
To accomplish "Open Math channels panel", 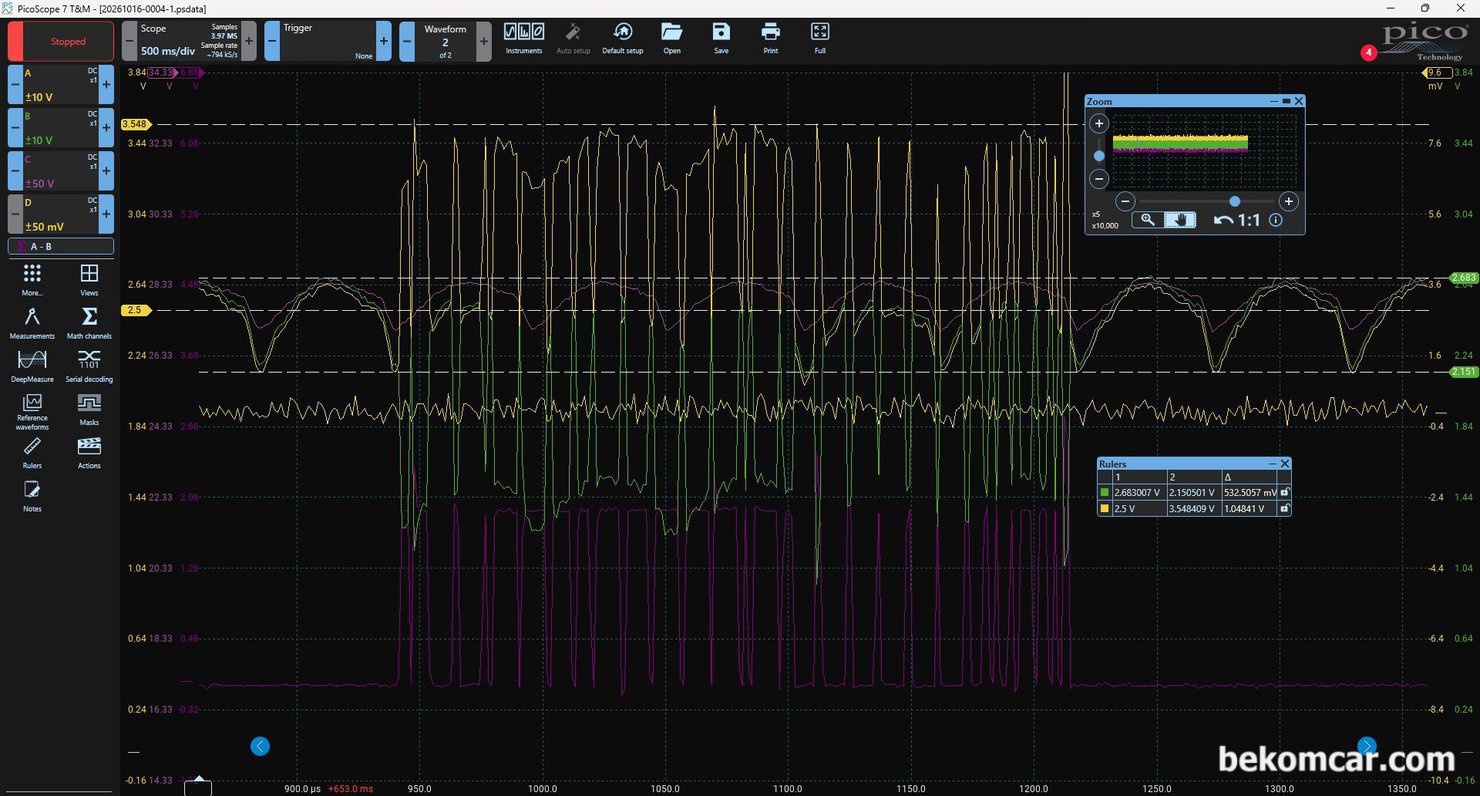I will click(x=89, y=323).
